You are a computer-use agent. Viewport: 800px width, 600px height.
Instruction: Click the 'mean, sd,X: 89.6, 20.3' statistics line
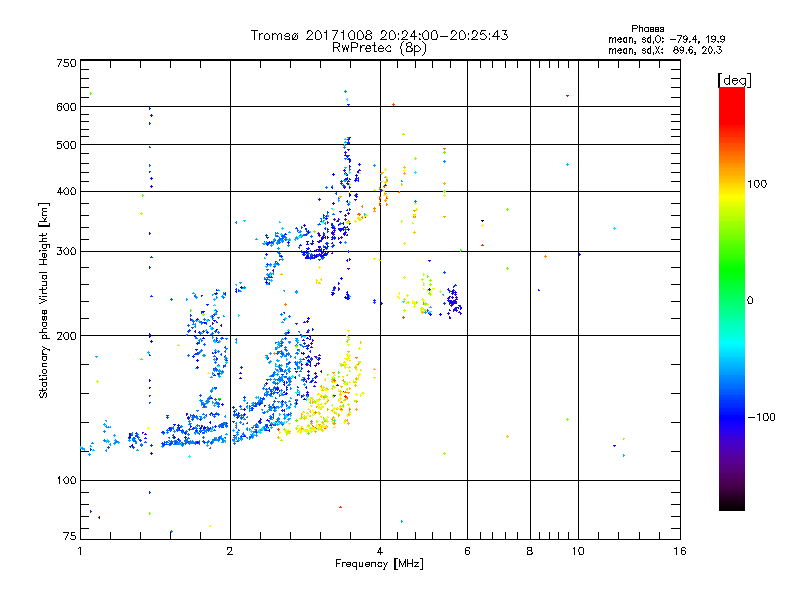point(665,50)
